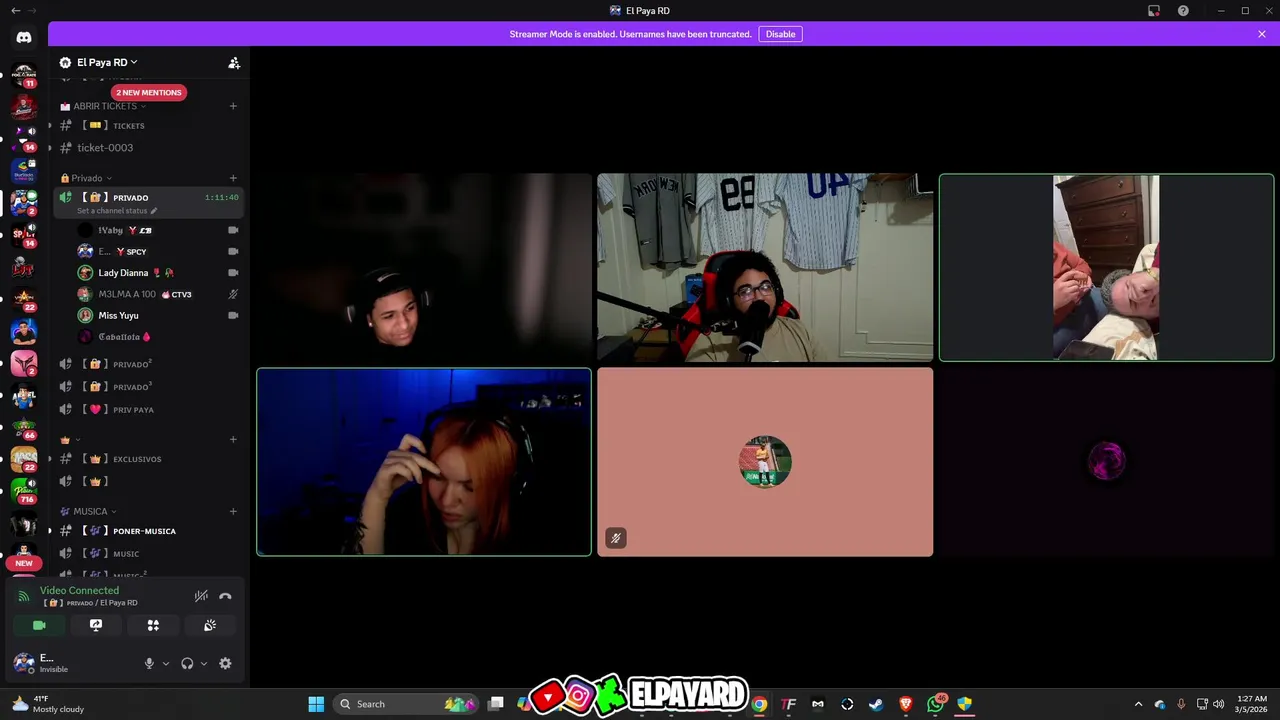Open the inbox icon in title bar
This screenshot has height=720, width=1280.
tap(1154, 10)
